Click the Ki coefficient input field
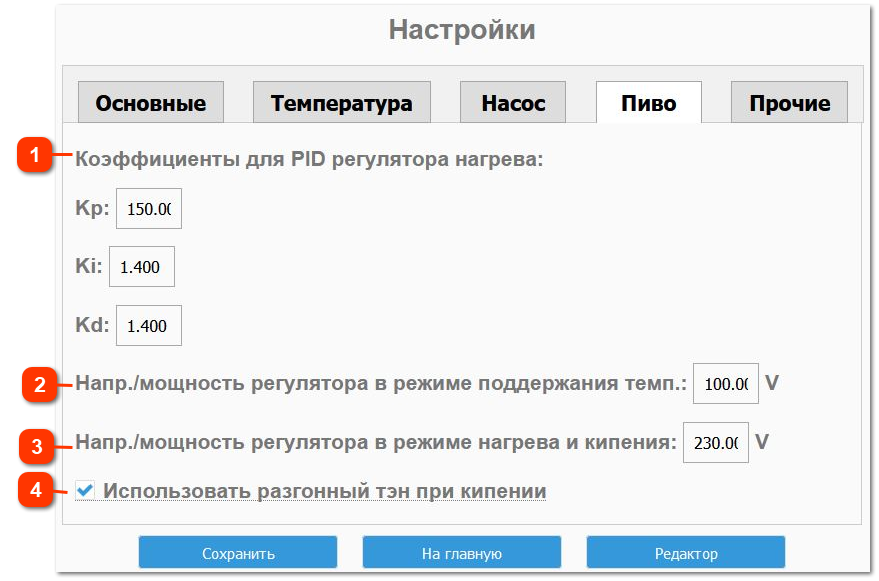The image size is (879, 581). [142, 267]
